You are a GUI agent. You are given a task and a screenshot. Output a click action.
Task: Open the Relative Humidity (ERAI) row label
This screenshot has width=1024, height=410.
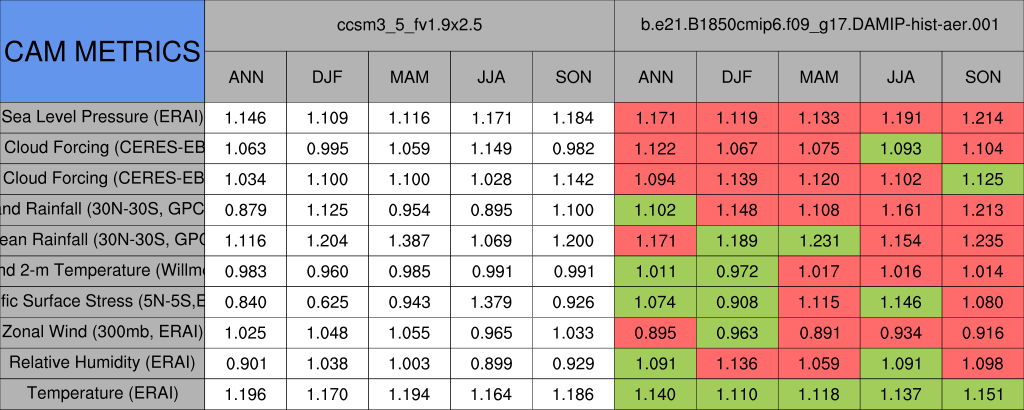coord(102,362)
